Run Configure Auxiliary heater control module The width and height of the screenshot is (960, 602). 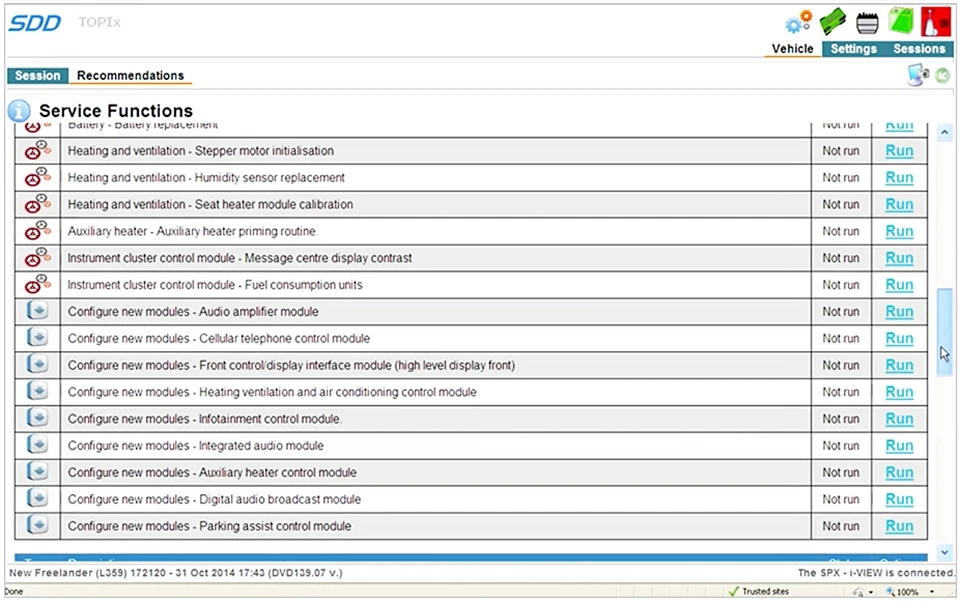click(x=899, y=473)
